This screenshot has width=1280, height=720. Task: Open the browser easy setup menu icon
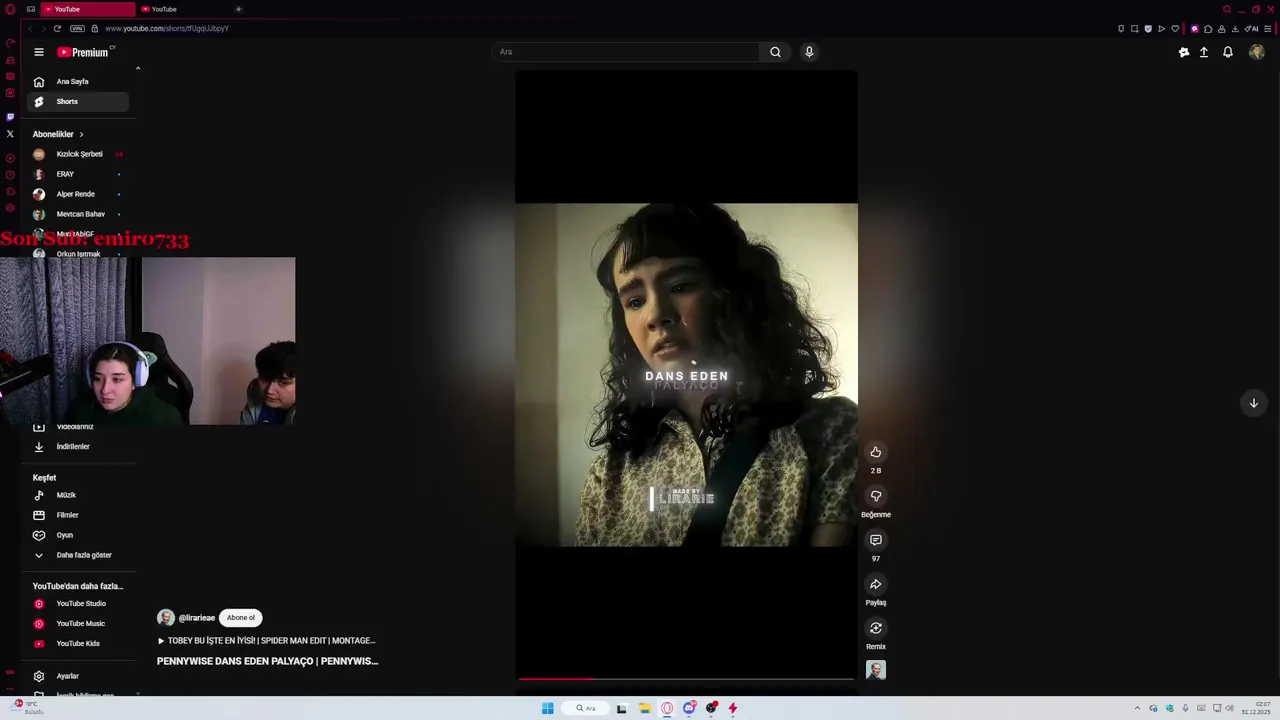(x=1268, y=28)
